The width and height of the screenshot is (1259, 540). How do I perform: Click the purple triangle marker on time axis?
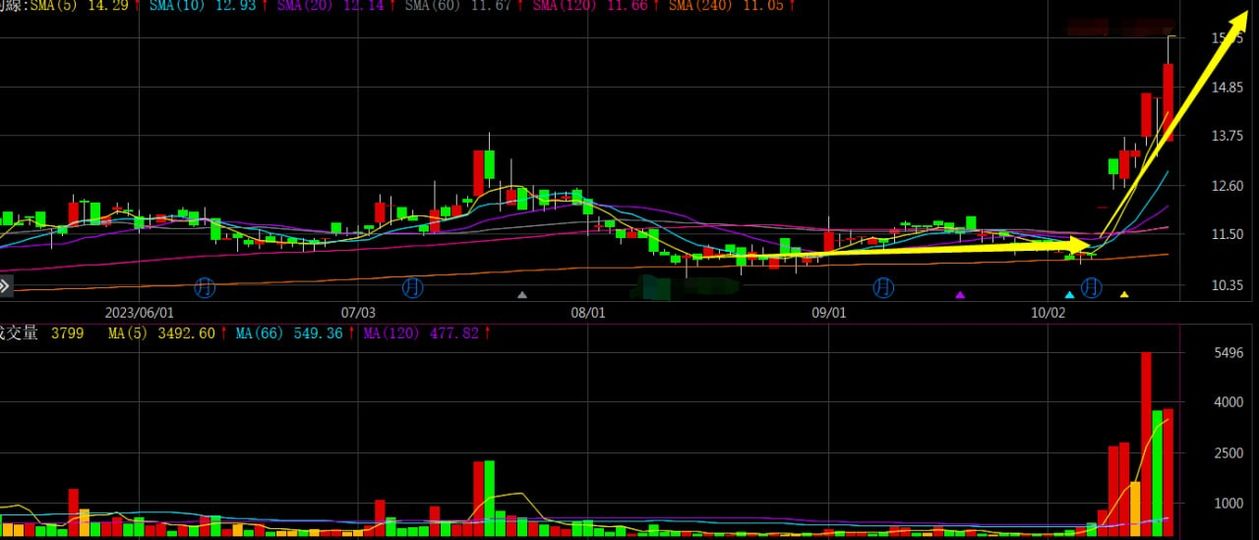click(x=960, y=295)
